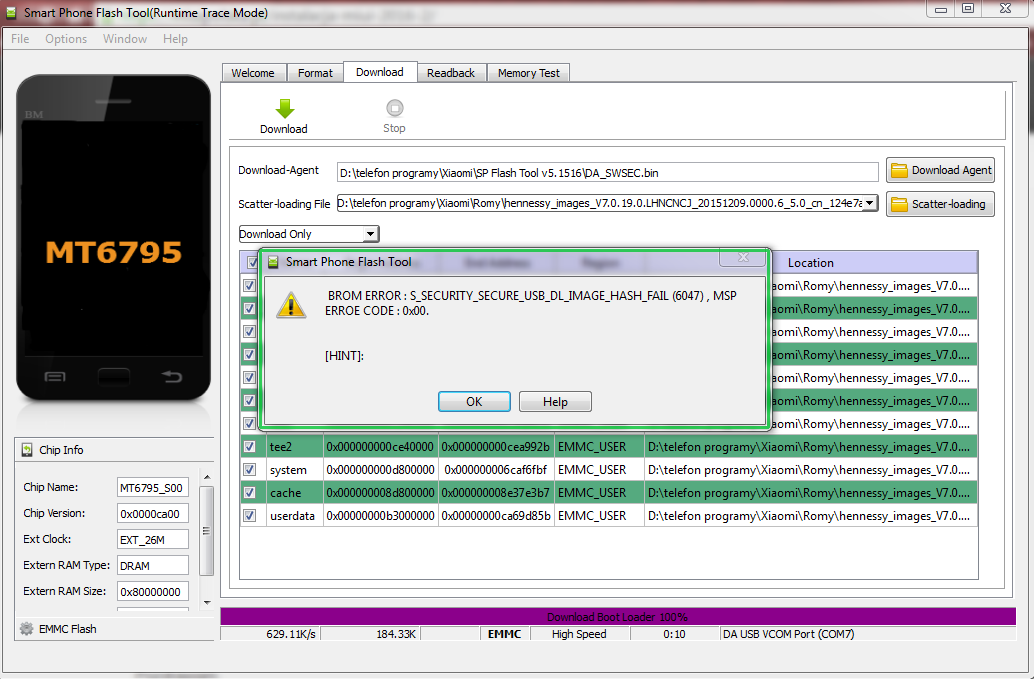Close the Smart Phone Flash Tool error dialog
Image resolution: width=1034 pixels, height=679 pixels.
pyautogui.click(x=743, y=258)
